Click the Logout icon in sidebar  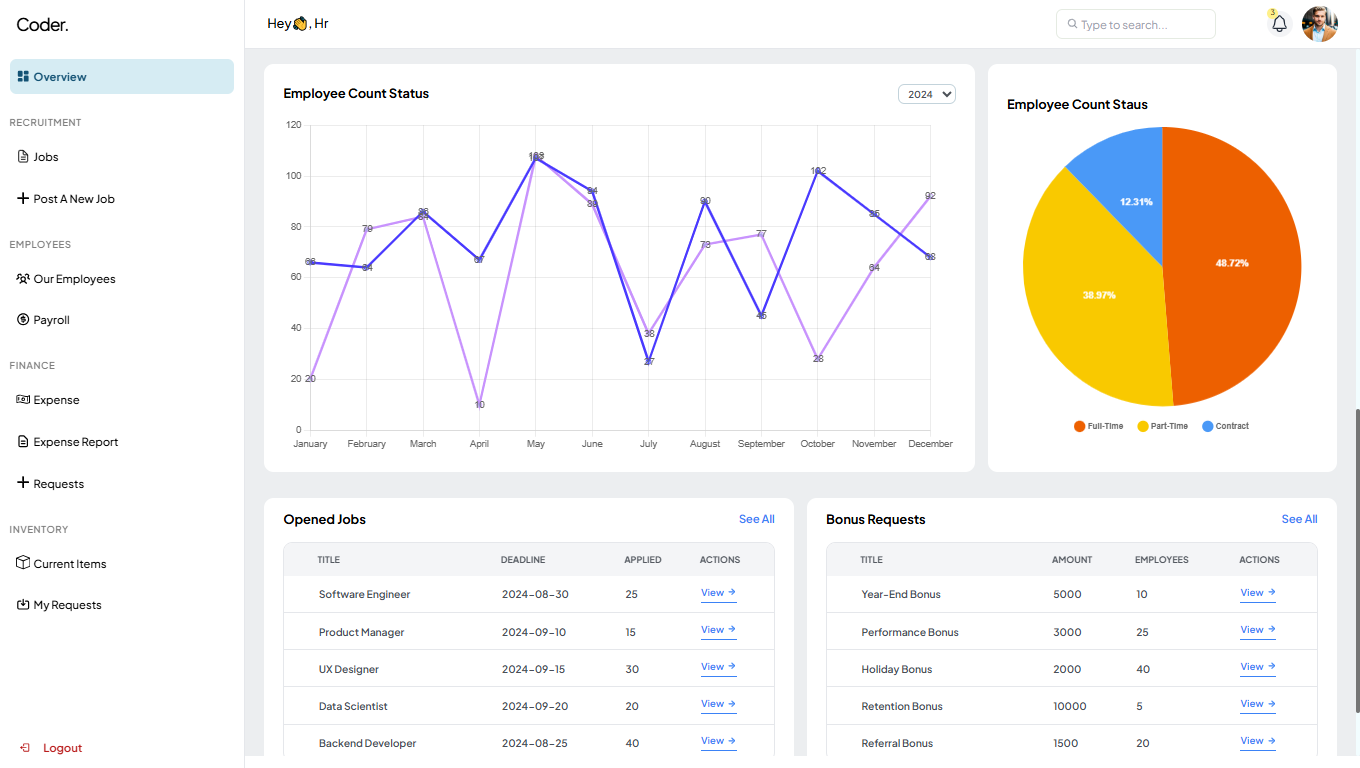click(x=25, y=748)
